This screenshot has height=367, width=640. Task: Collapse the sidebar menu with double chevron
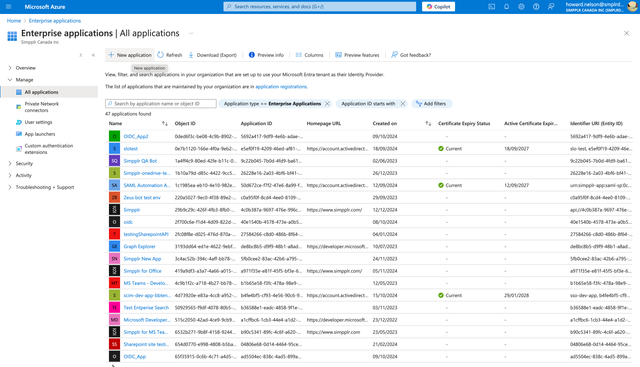click(x=93, y=55)
